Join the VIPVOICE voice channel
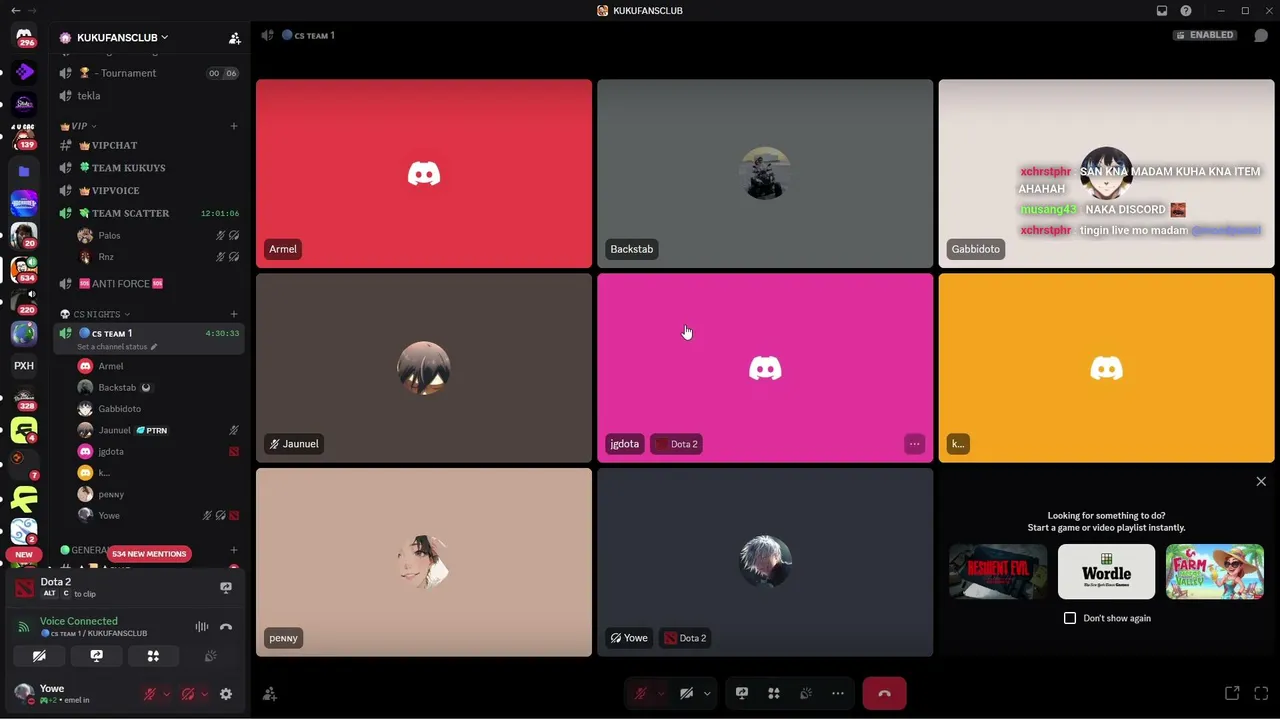 point(148,191)
